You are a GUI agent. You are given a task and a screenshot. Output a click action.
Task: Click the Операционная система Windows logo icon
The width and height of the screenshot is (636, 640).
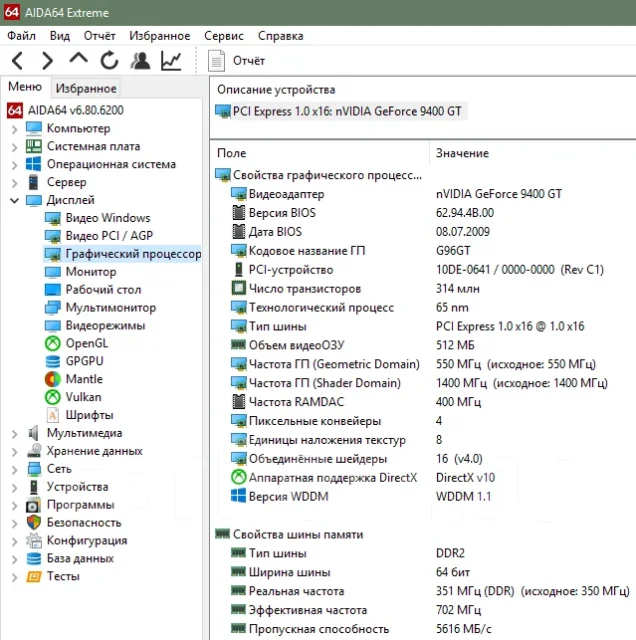pyautogui.click(x=33, y=164)
